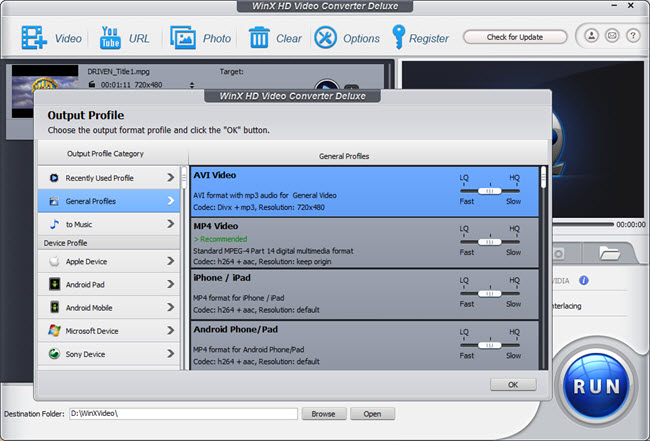Click the DRIVEN_Title1.mpg file name
650x441 pixels.
119,72
